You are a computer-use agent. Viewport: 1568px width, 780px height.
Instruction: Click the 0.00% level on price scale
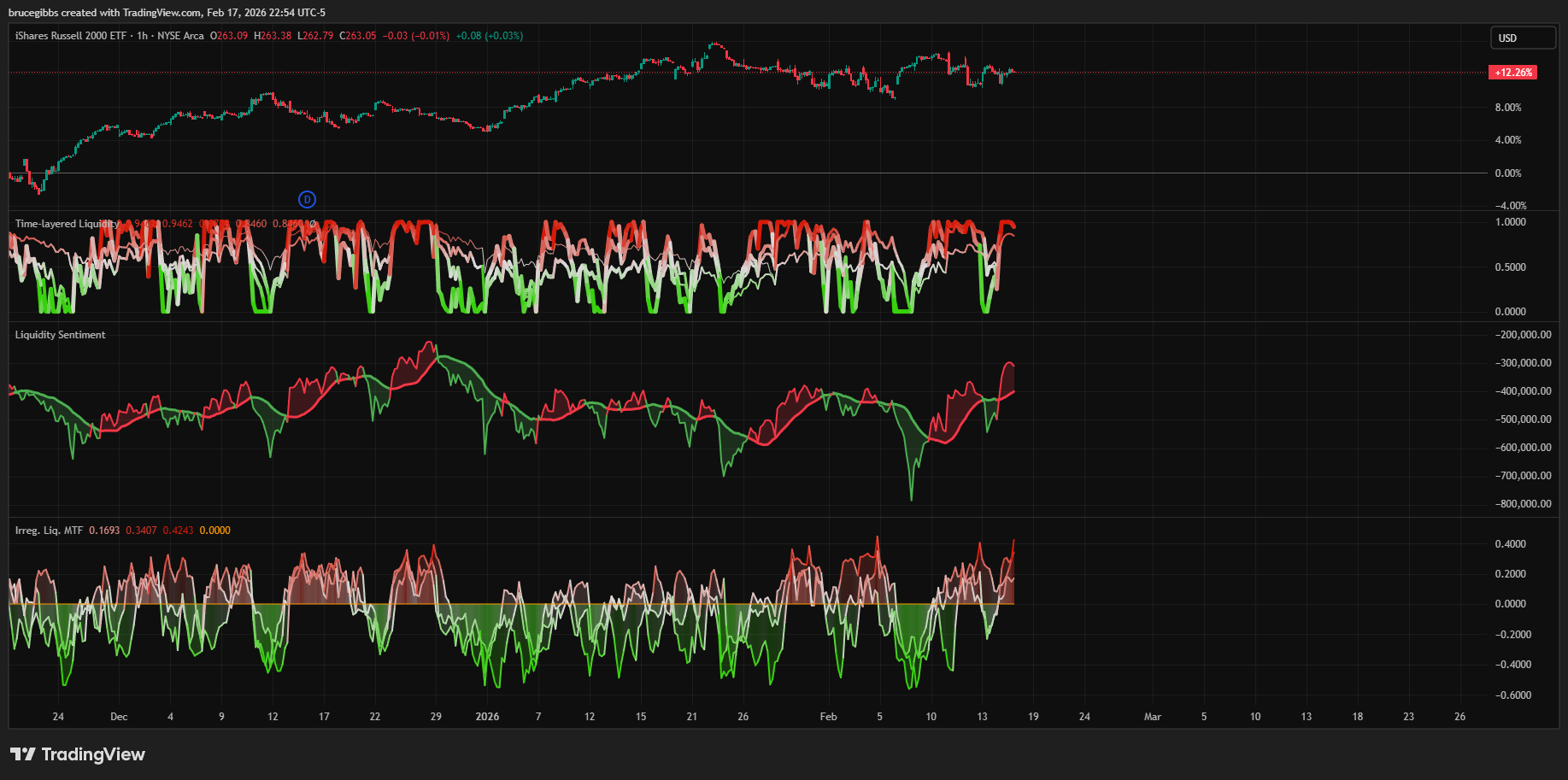tap(1507, 173)
